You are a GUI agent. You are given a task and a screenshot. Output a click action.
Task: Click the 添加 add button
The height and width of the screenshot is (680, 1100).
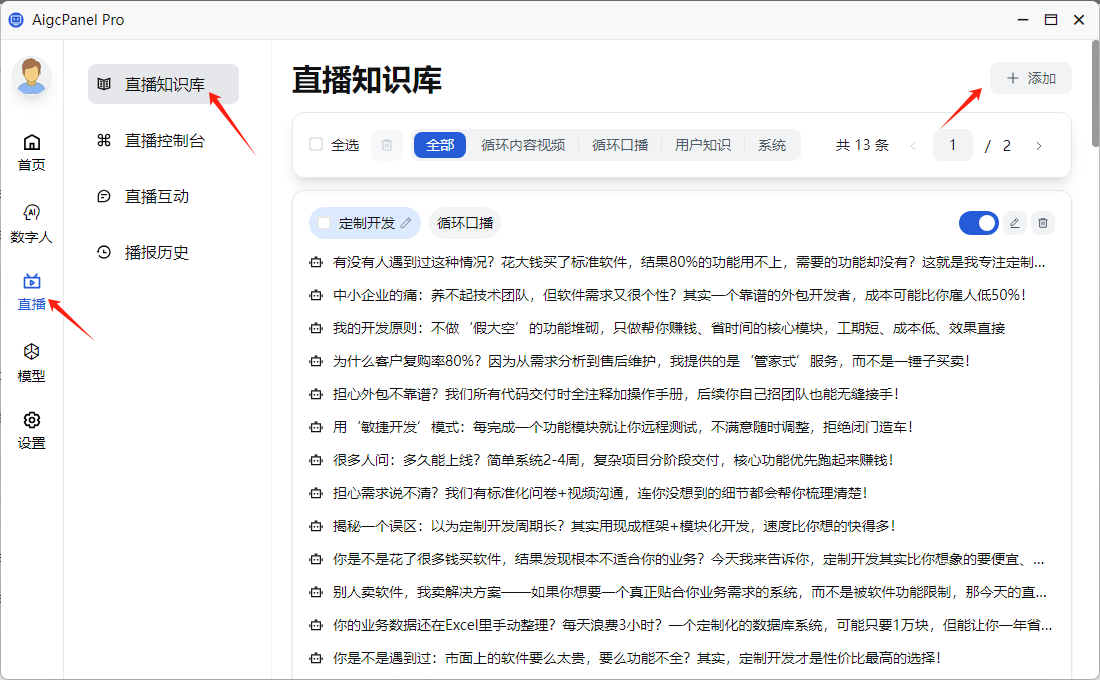point(1030,78)
